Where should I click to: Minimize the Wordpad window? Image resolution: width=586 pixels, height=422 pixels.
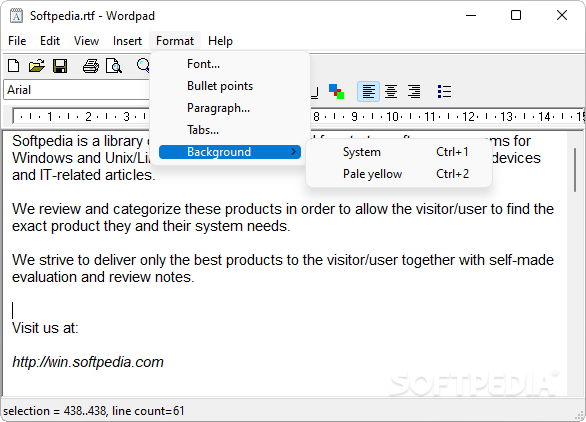point(471,15)
